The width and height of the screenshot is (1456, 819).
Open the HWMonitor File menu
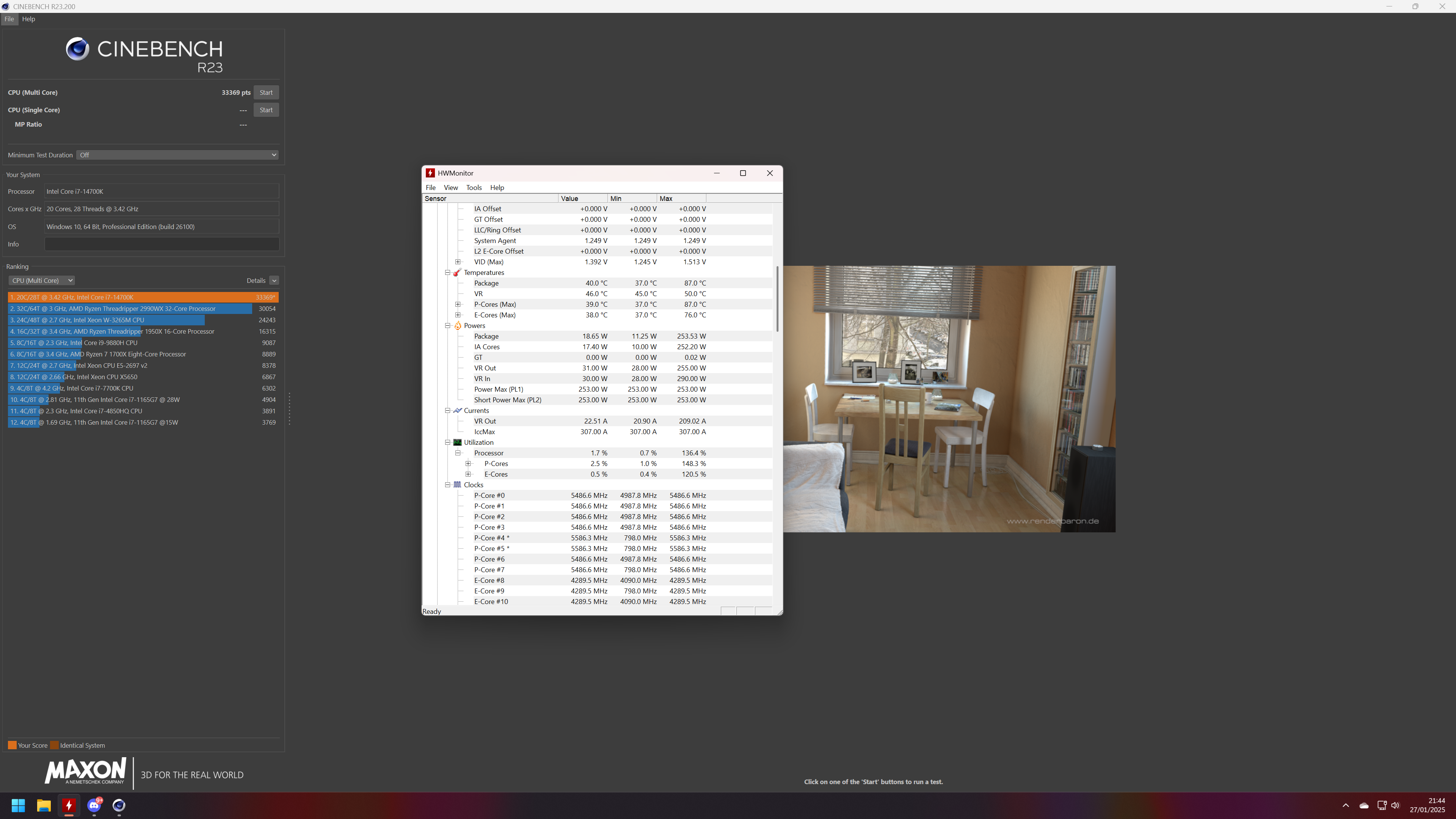click(x=431, y=188)
